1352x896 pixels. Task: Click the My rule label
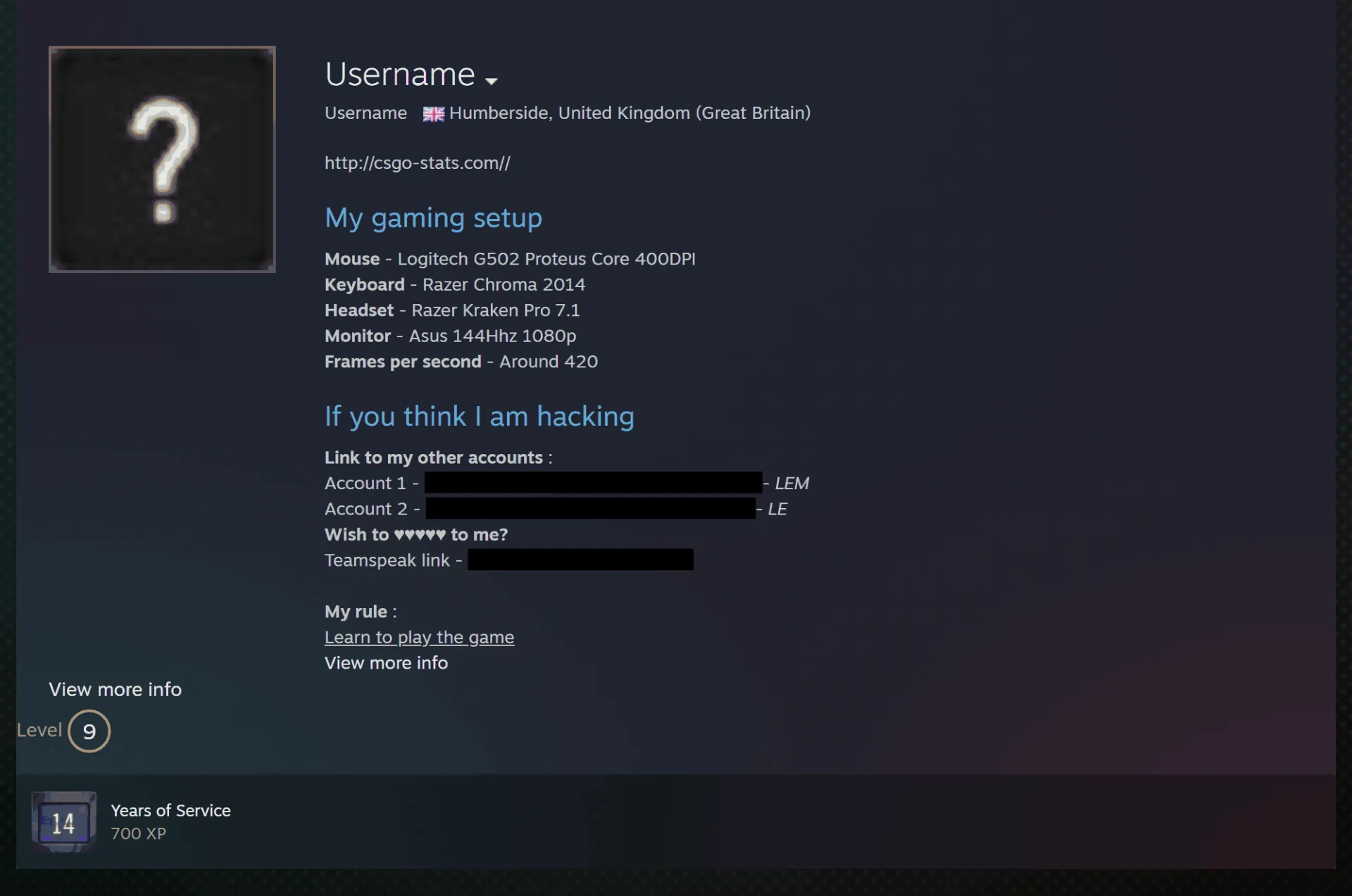coord(361,612)
